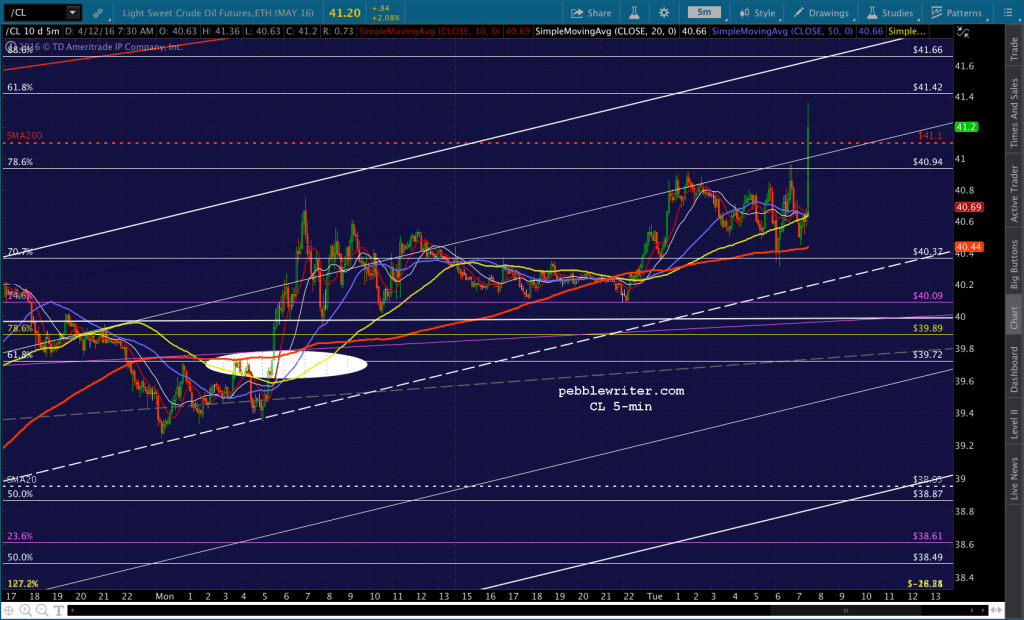Open the Studies dropdown menu

889,12
